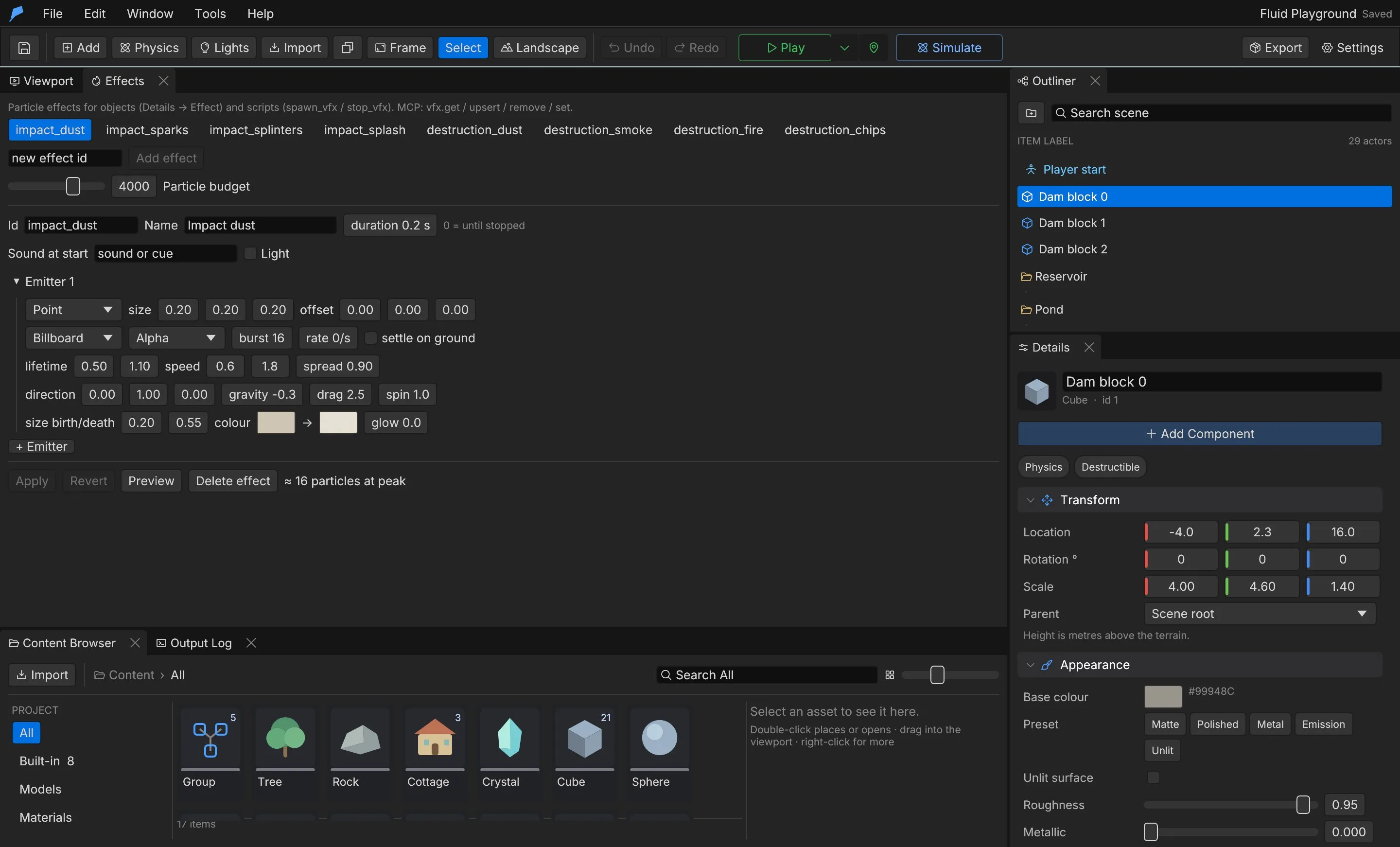Screen dimensions: 1400x847
Task: Select the Crystal asset thumbnail
Action: click(509, 738)
